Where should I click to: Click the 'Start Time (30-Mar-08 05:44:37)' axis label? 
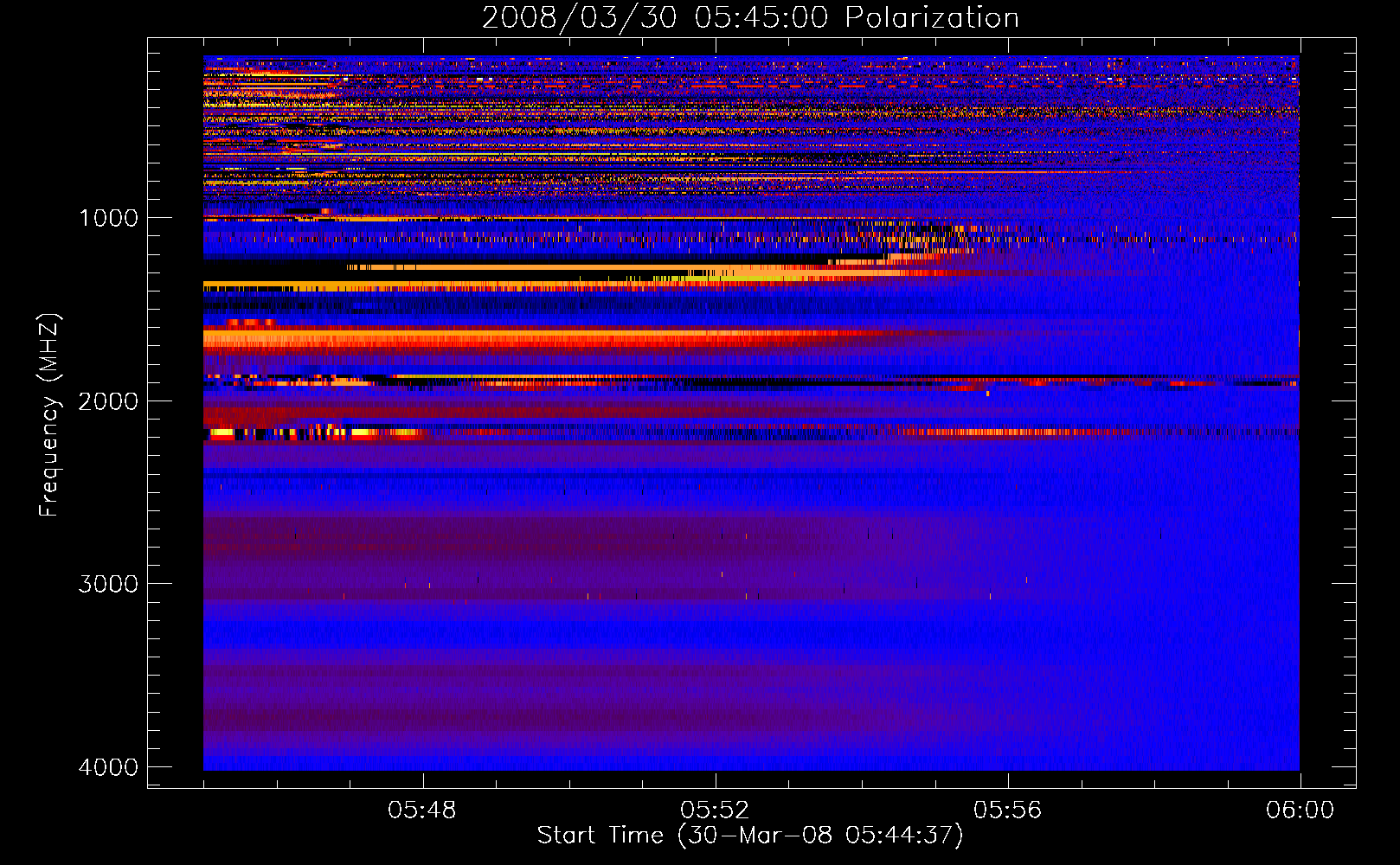(750, 836)
